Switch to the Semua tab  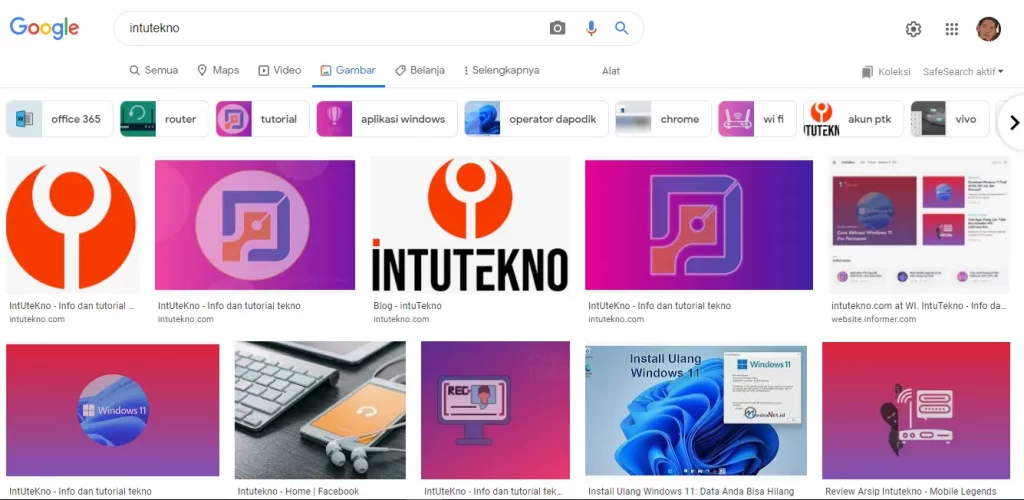pos(153,70)
